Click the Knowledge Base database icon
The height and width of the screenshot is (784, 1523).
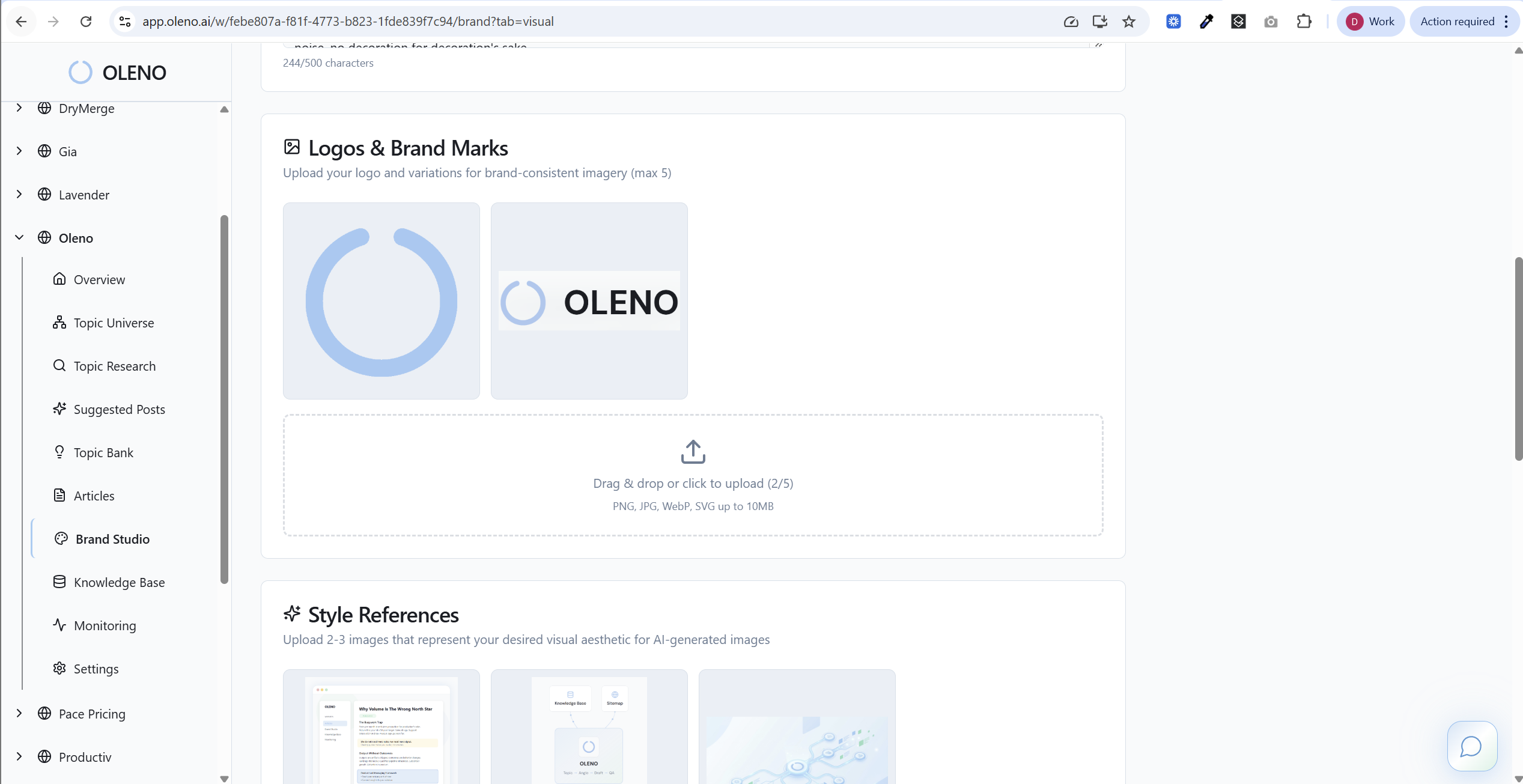point(59,582)
